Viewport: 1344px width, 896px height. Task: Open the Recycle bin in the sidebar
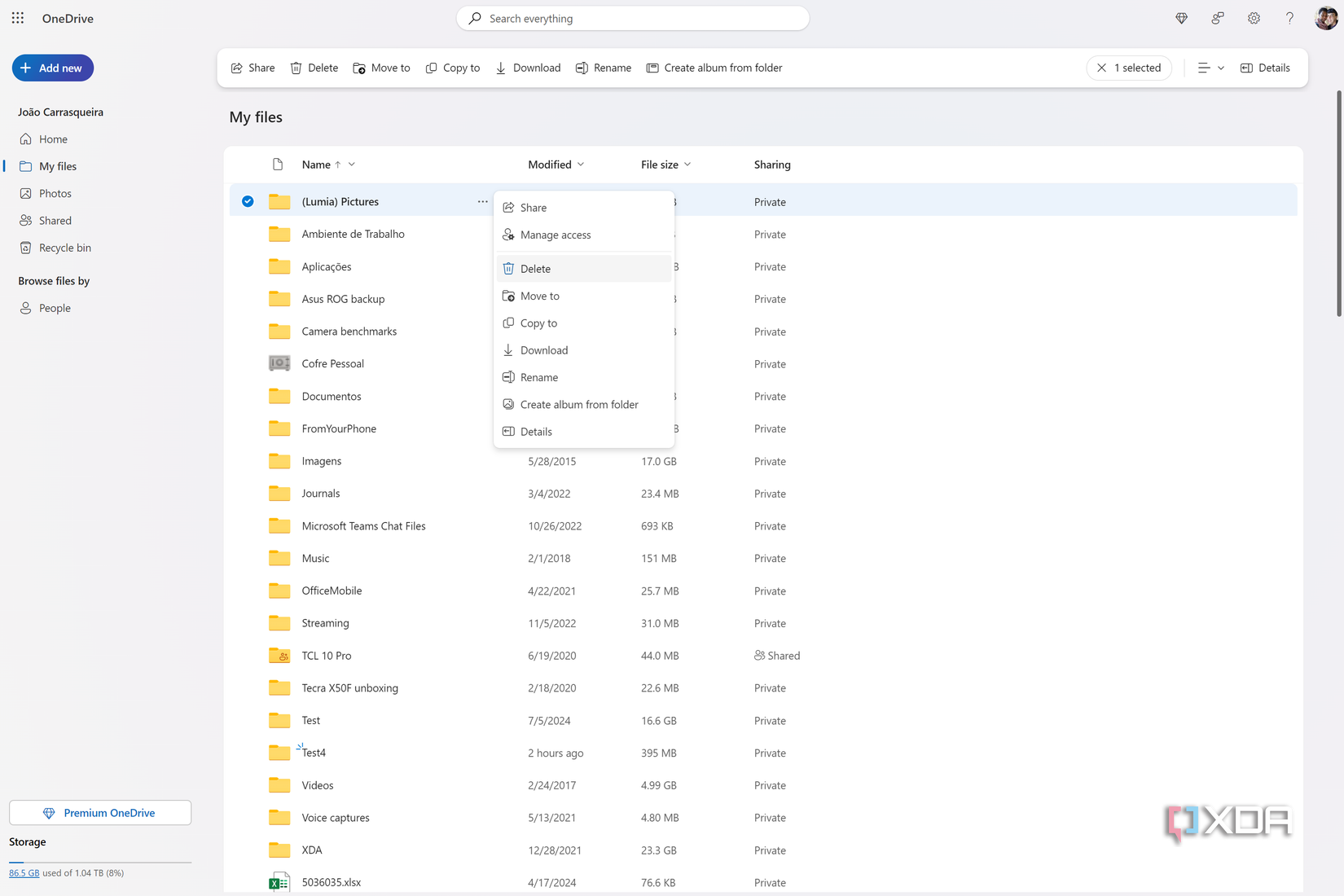[x=64, y=248]
